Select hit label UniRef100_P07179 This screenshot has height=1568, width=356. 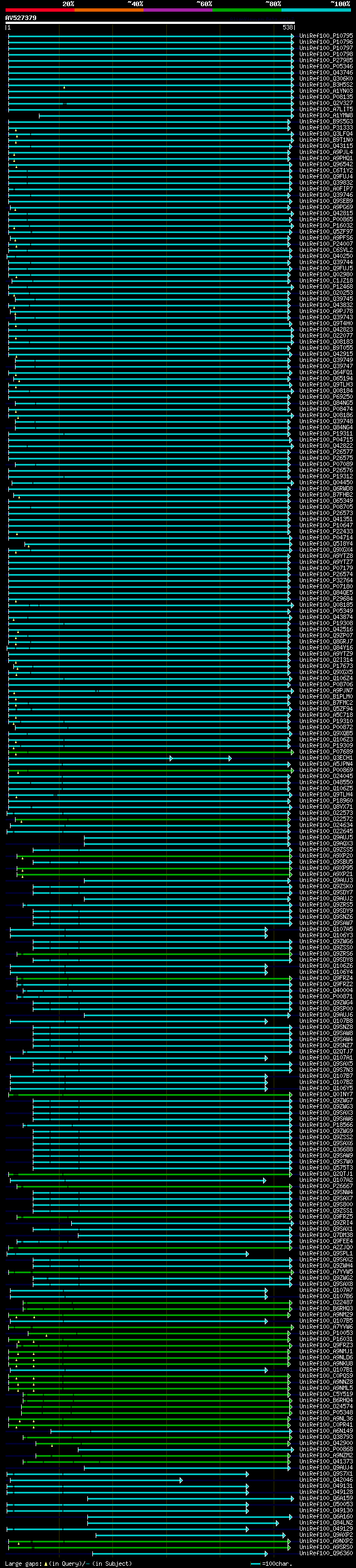point(326,568)
